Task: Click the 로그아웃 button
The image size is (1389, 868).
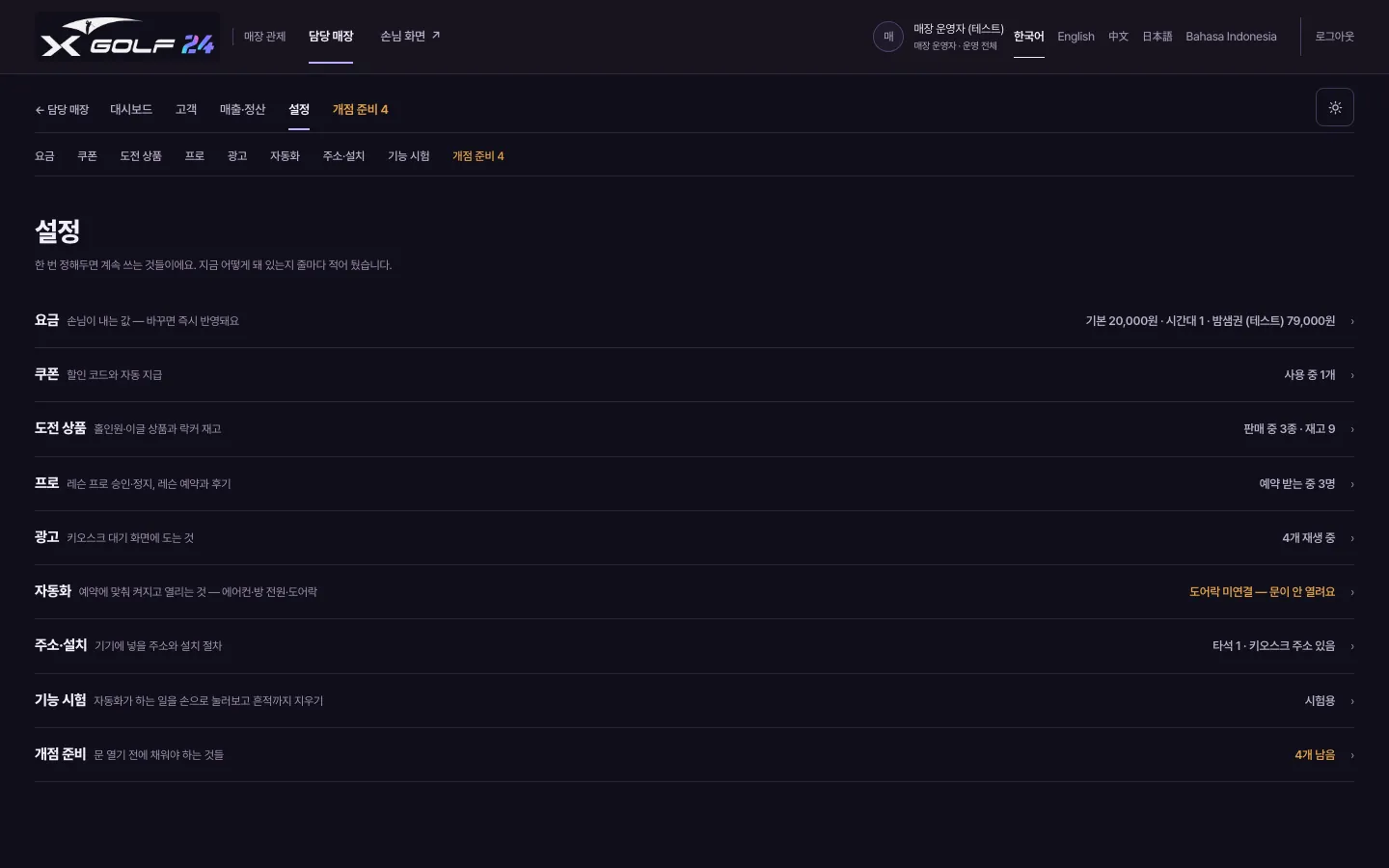Action: coord(1334,37)
